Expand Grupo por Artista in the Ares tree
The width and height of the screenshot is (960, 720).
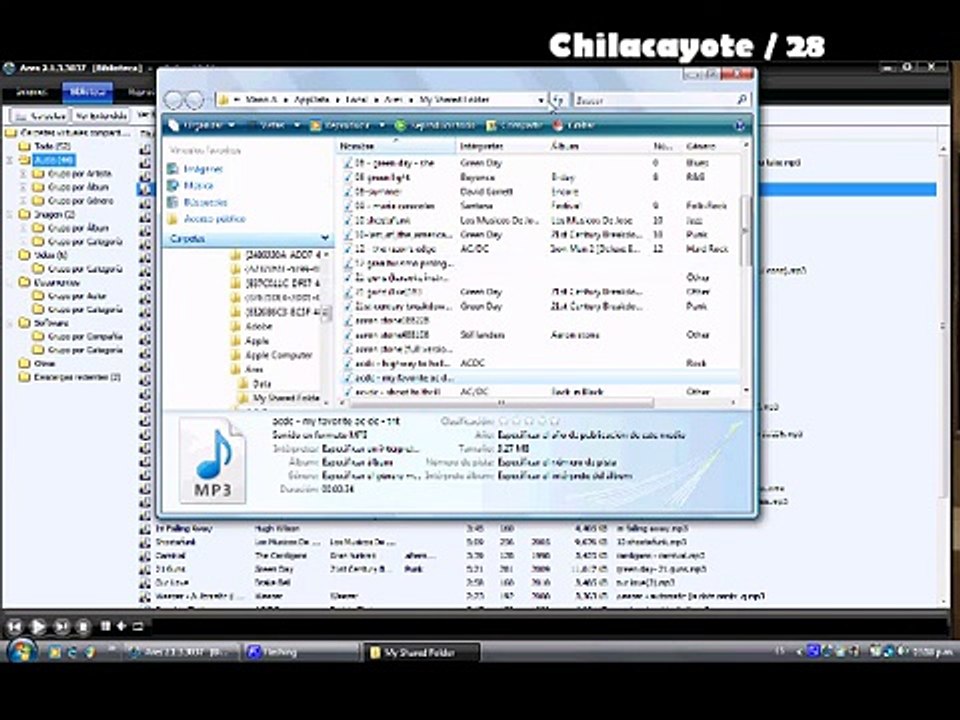coord(23,174)
